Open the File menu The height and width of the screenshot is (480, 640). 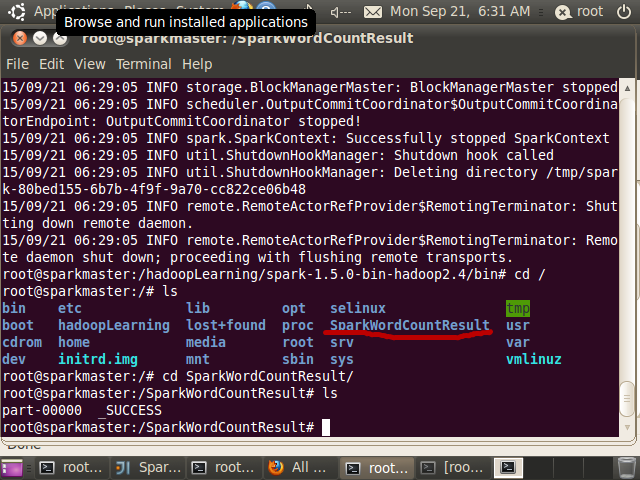[18, 64]
